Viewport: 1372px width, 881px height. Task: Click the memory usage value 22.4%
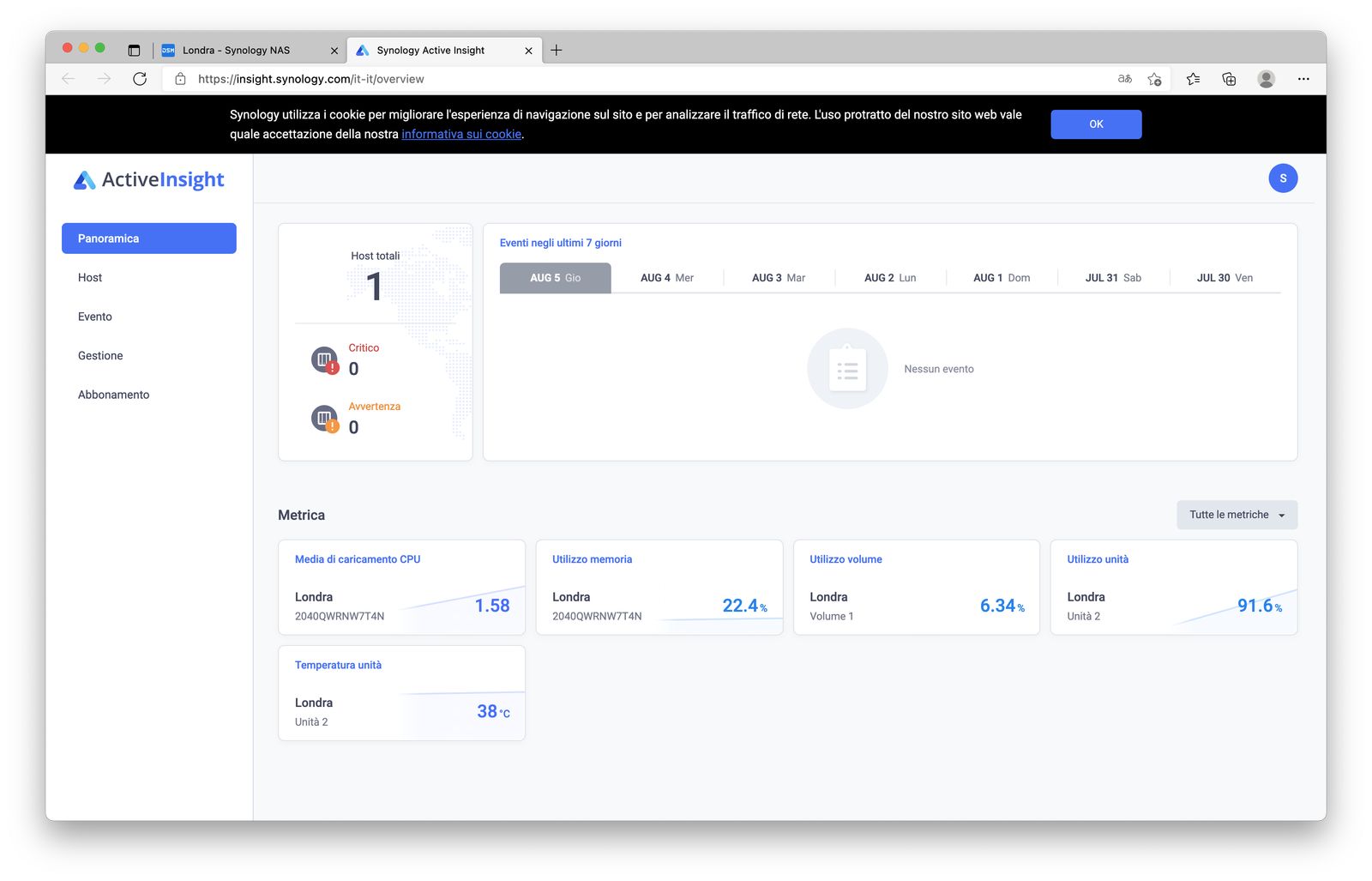point(744,606)
